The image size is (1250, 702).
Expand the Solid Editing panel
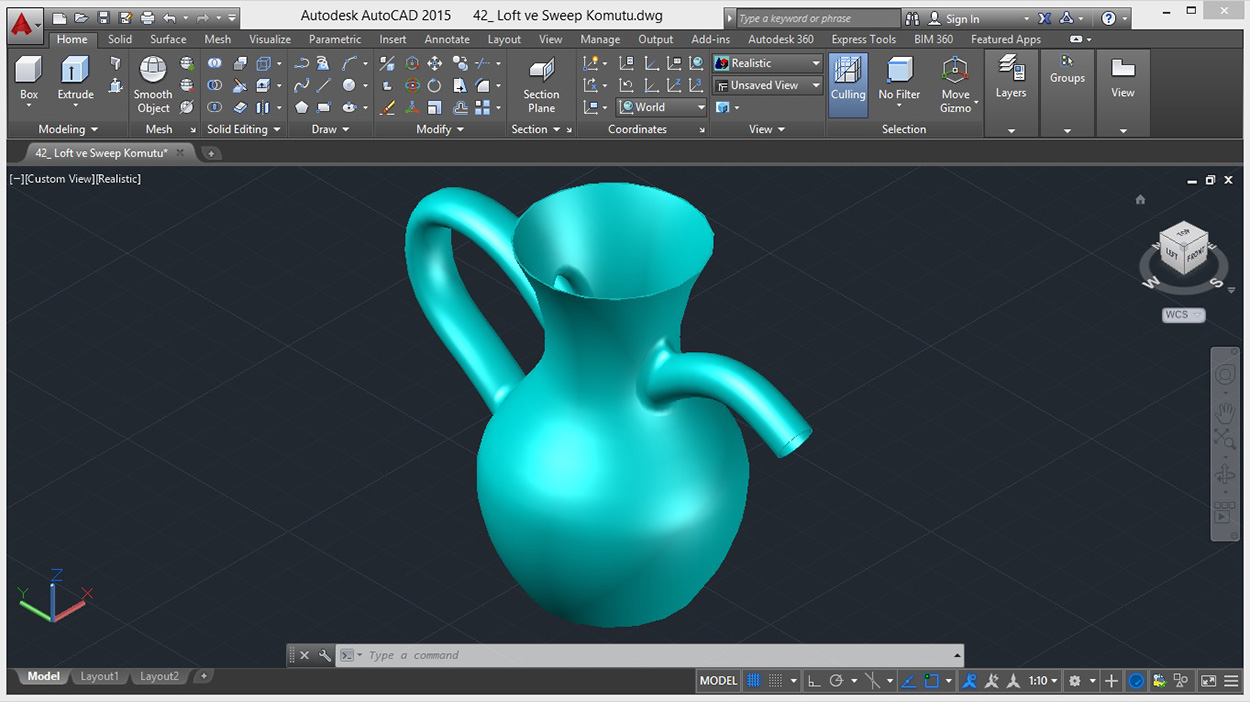click(245, 129)
